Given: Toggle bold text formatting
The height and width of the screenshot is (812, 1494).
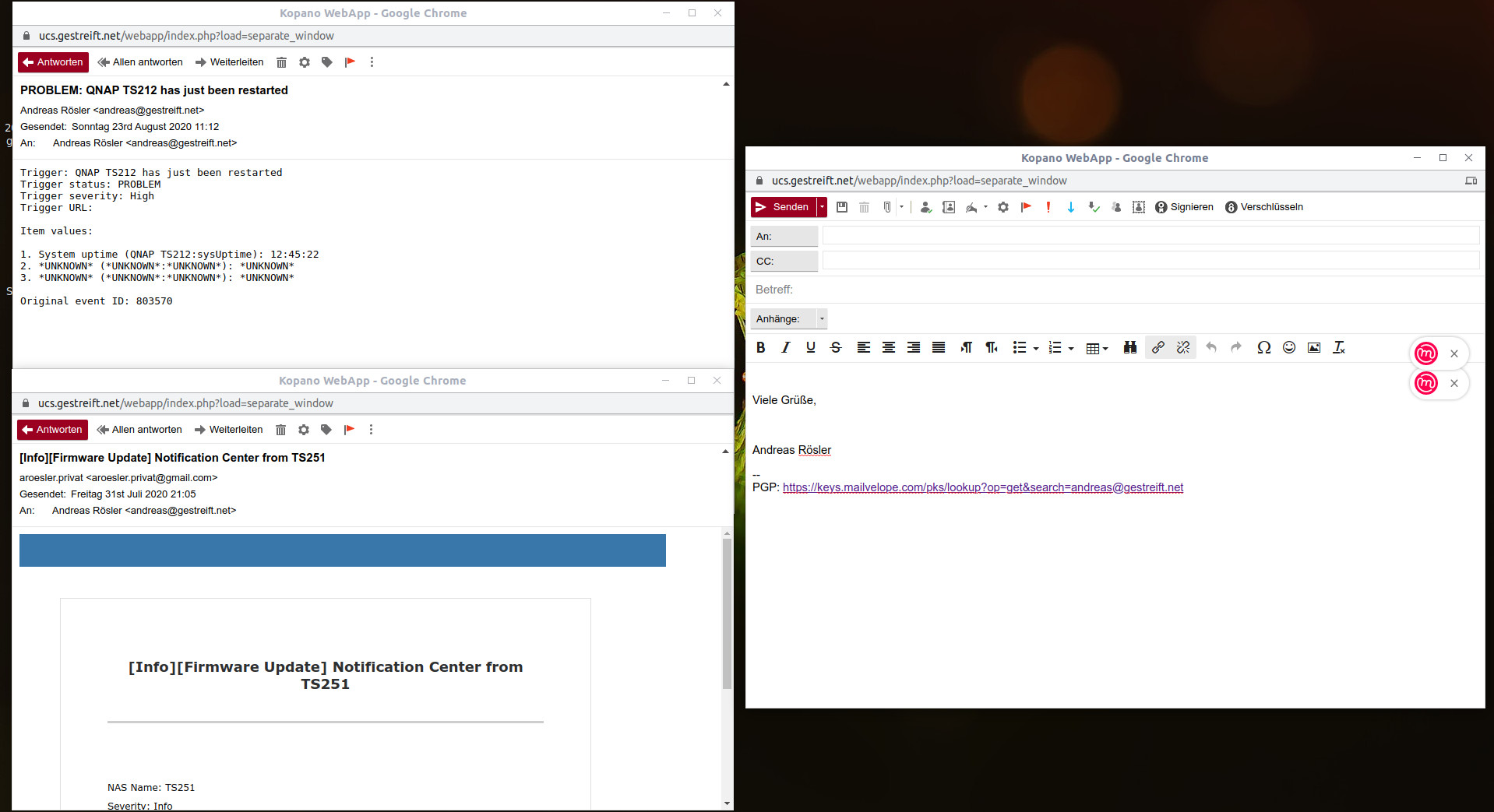Looking at the screenshot, I should 761,348.
